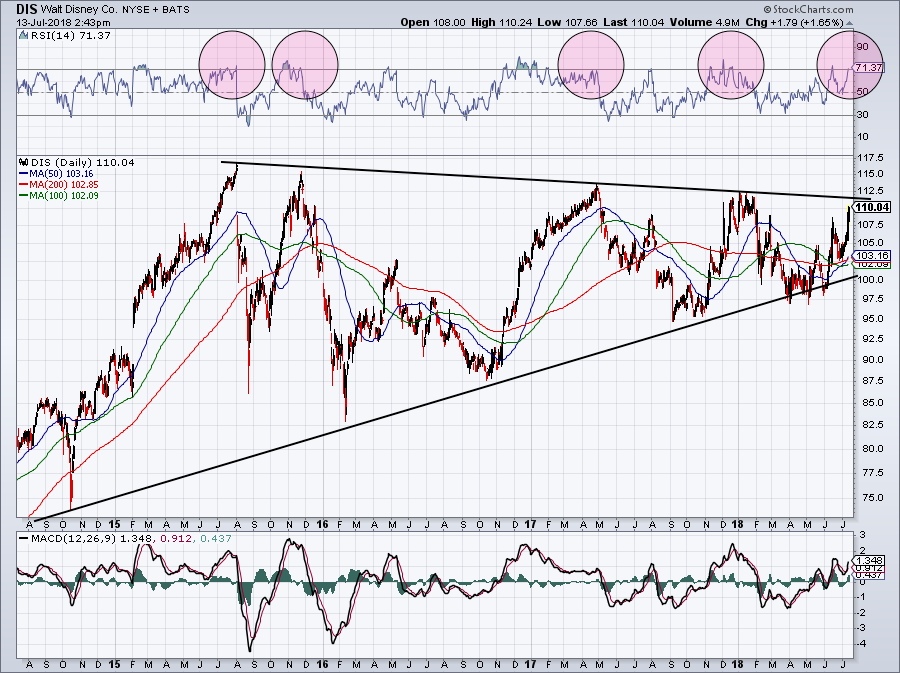Click the 112.5 price axis label
This screenshot has width=900, height=673.
[871, 191]
